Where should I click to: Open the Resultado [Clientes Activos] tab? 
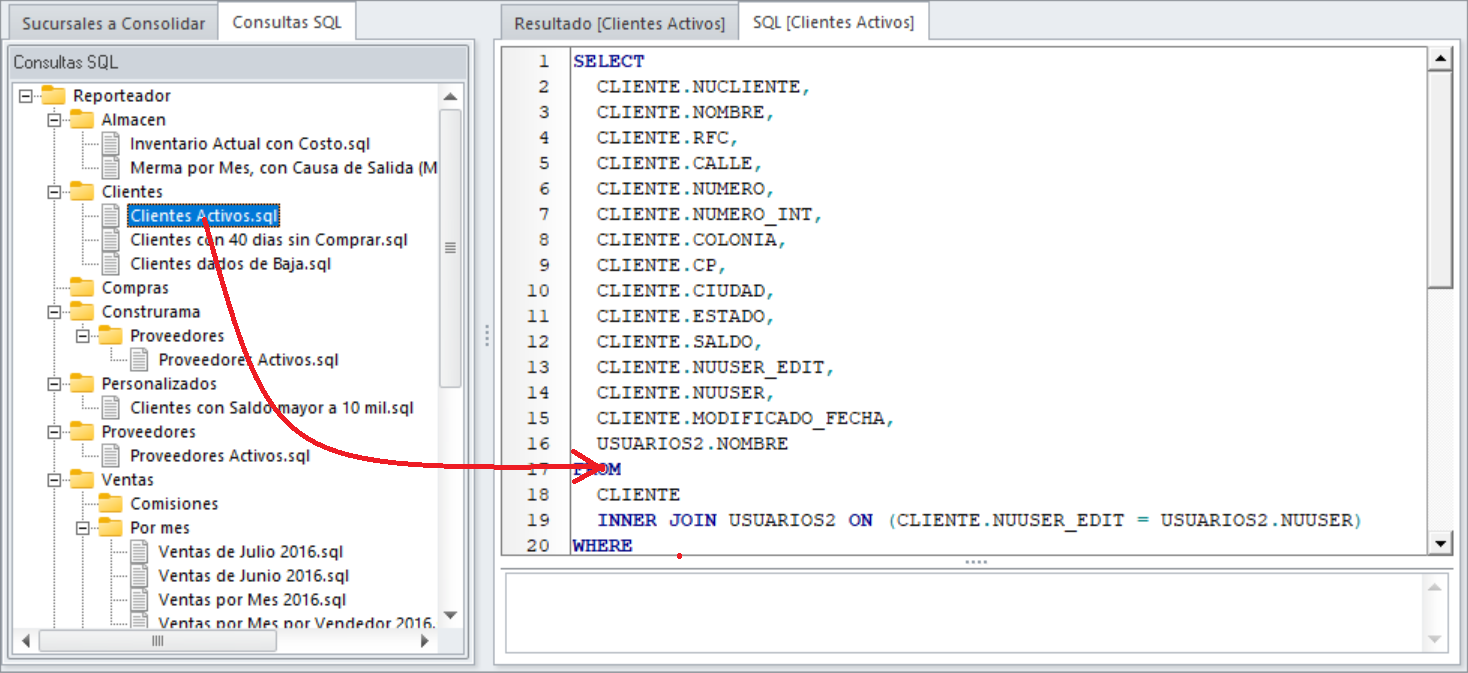(619, 23)
